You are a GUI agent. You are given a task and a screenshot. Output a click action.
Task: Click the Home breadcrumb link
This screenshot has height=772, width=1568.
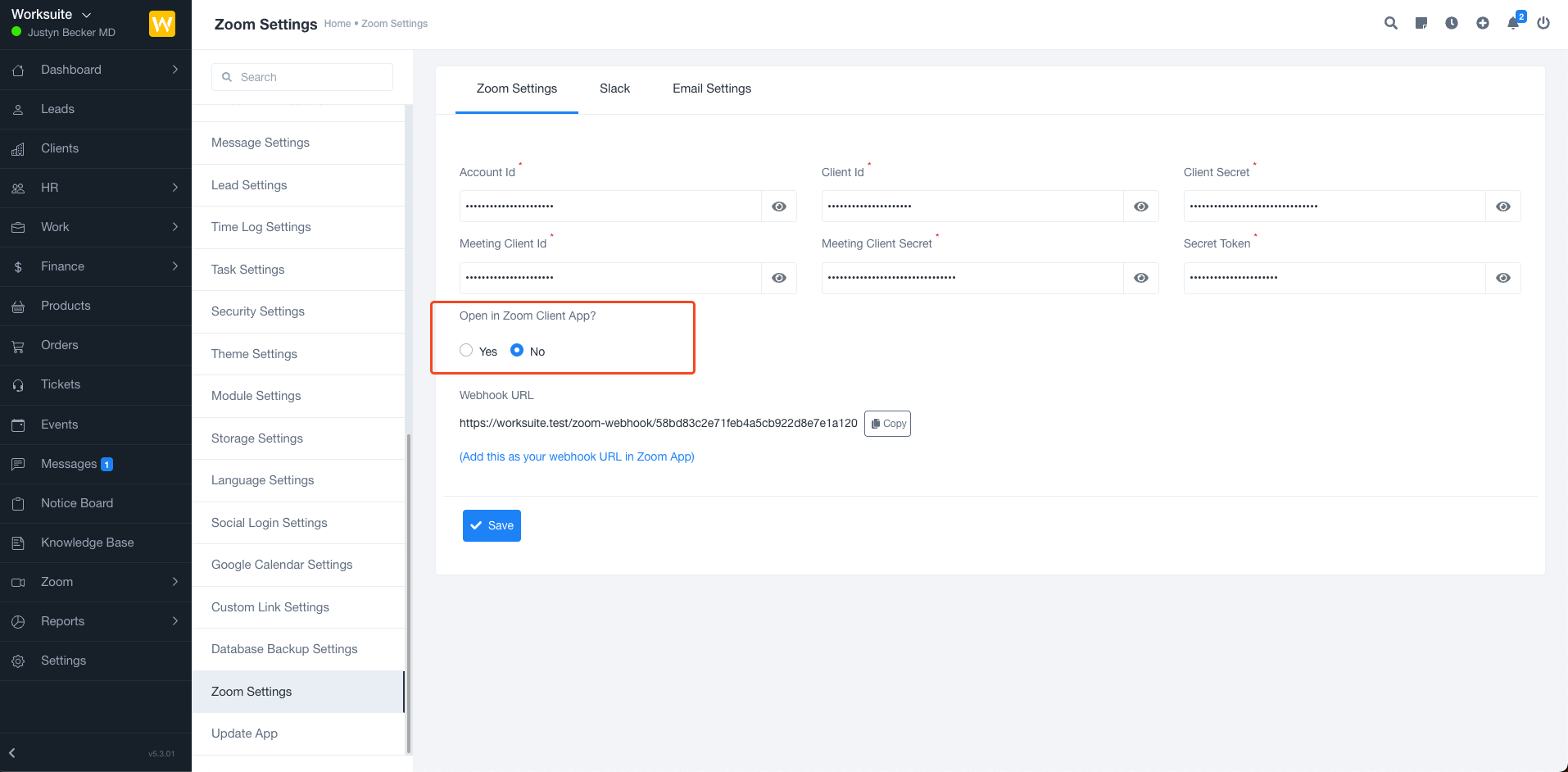tap(338, 24)
